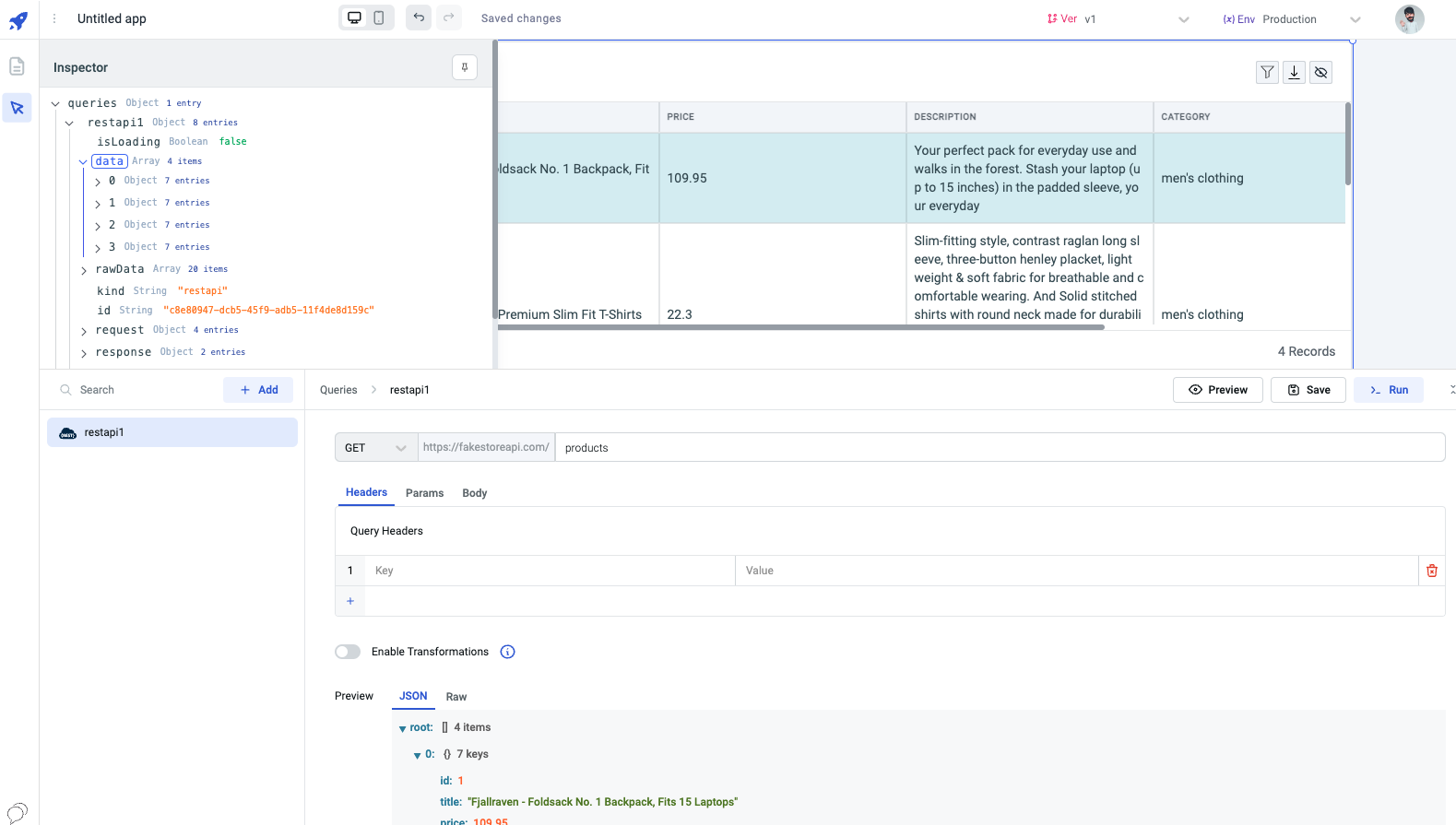This screenshot has width=1456, height=825.
Task: Delete the query header row with the trash icon
Action: pyautogui.click(x=1431, y=571)
